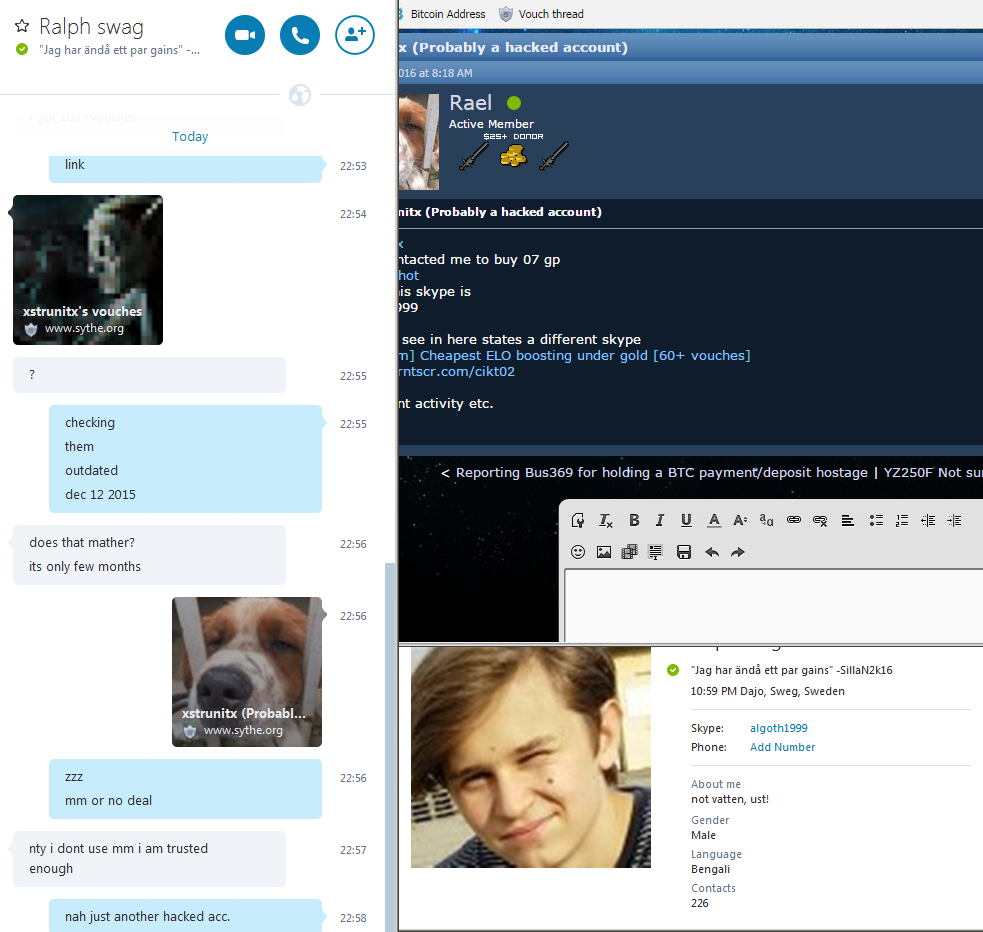
Task: Remove formatting in the forum editor
Action: click(606, 520)
